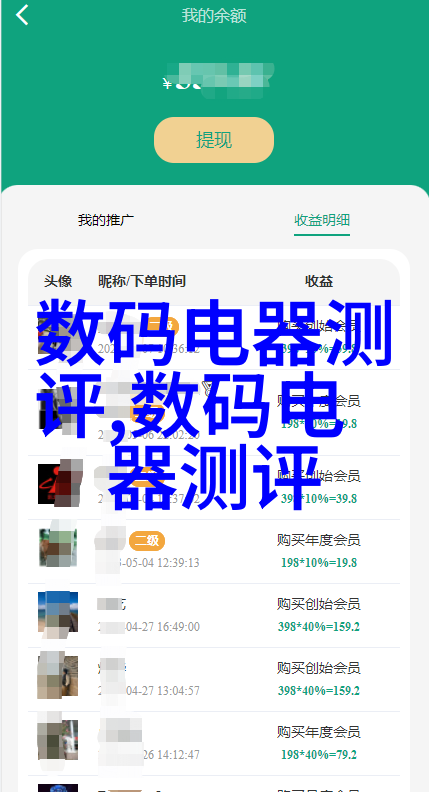This screenshot has height=792, width=429.
Task: Click the 昵称/下单时间 column header
Action: coord(142,281)
